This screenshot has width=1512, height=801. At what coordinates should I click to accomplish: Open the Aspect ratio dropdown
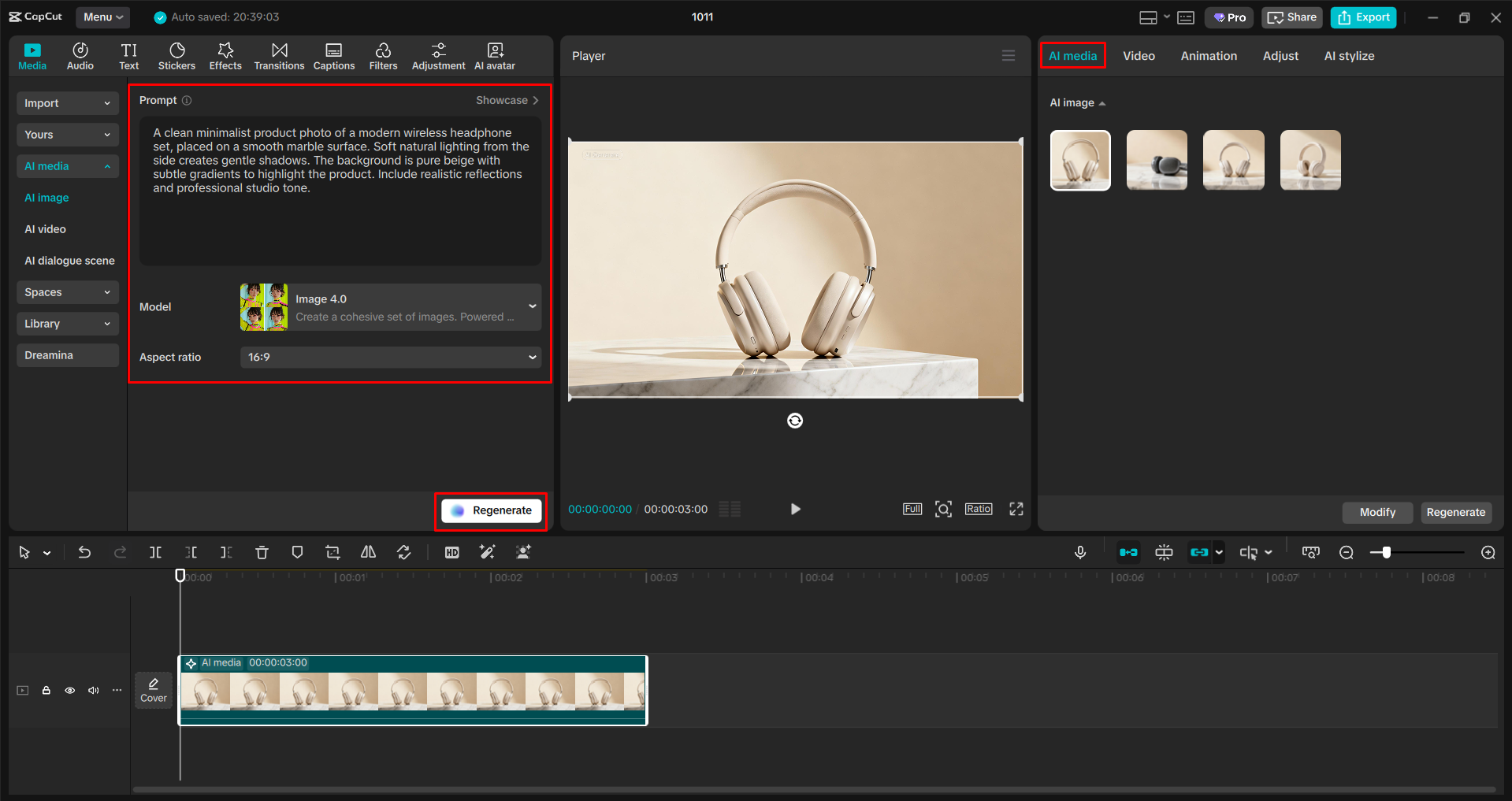click(390, 357)
